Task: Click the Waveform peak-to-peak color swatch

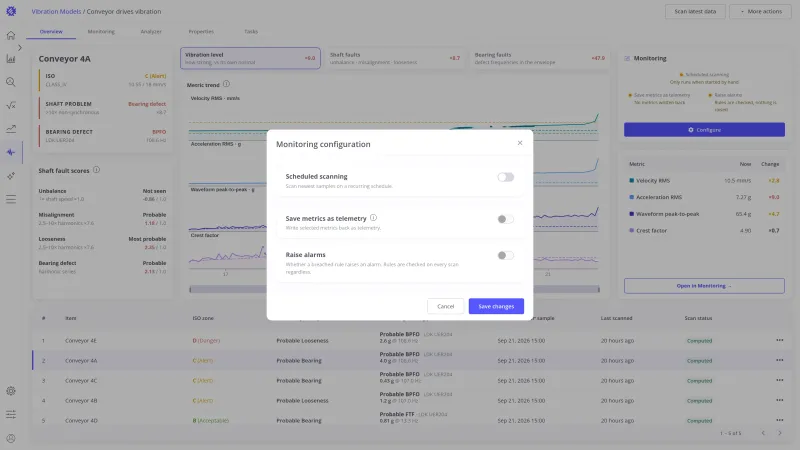Action: pos(632,214)
